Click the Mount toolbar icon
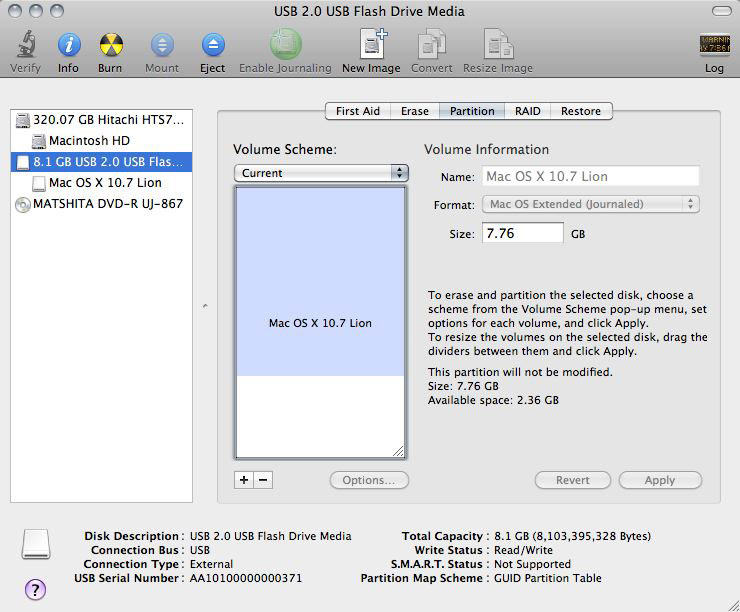The height and width of the screenshot is (612, 740). pyautogui.click(x=162, y=45)
